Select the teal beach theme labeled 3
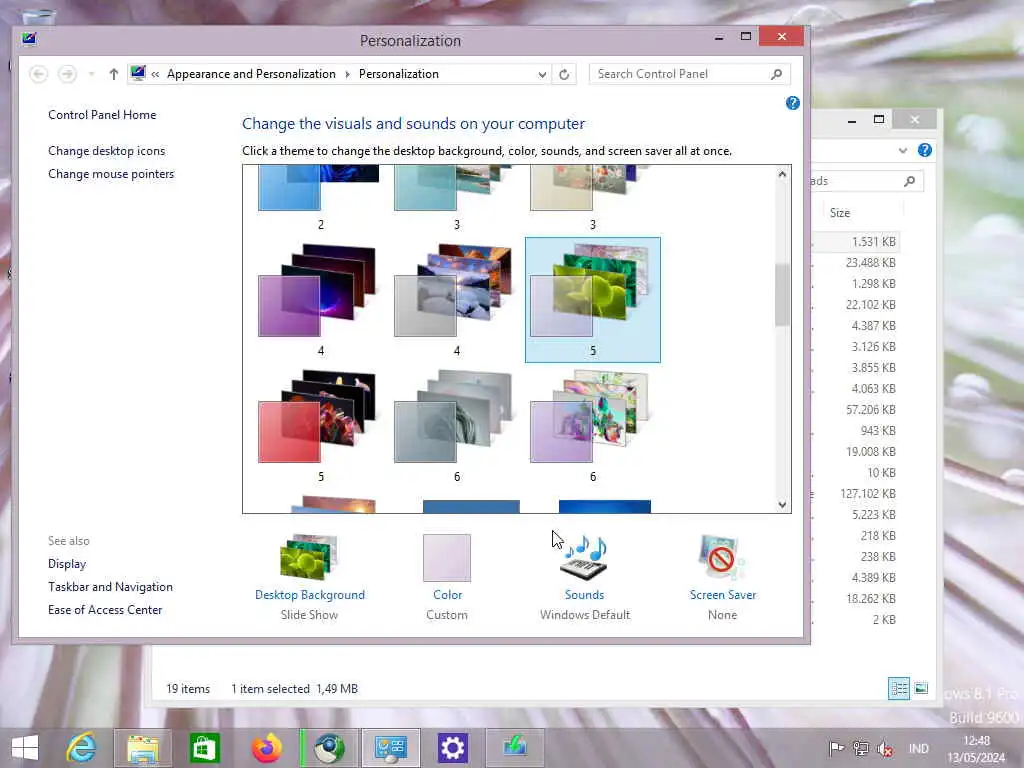 point(456,196)
